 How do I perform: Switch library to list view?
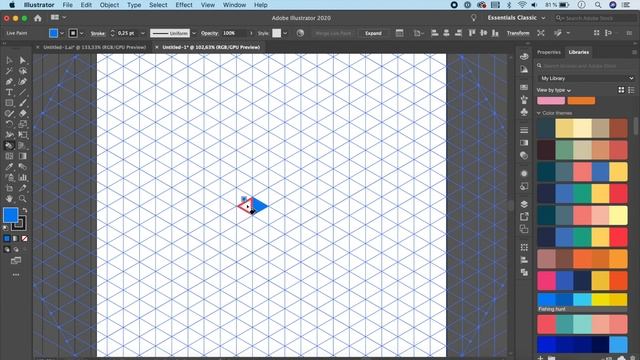[631, 90]
